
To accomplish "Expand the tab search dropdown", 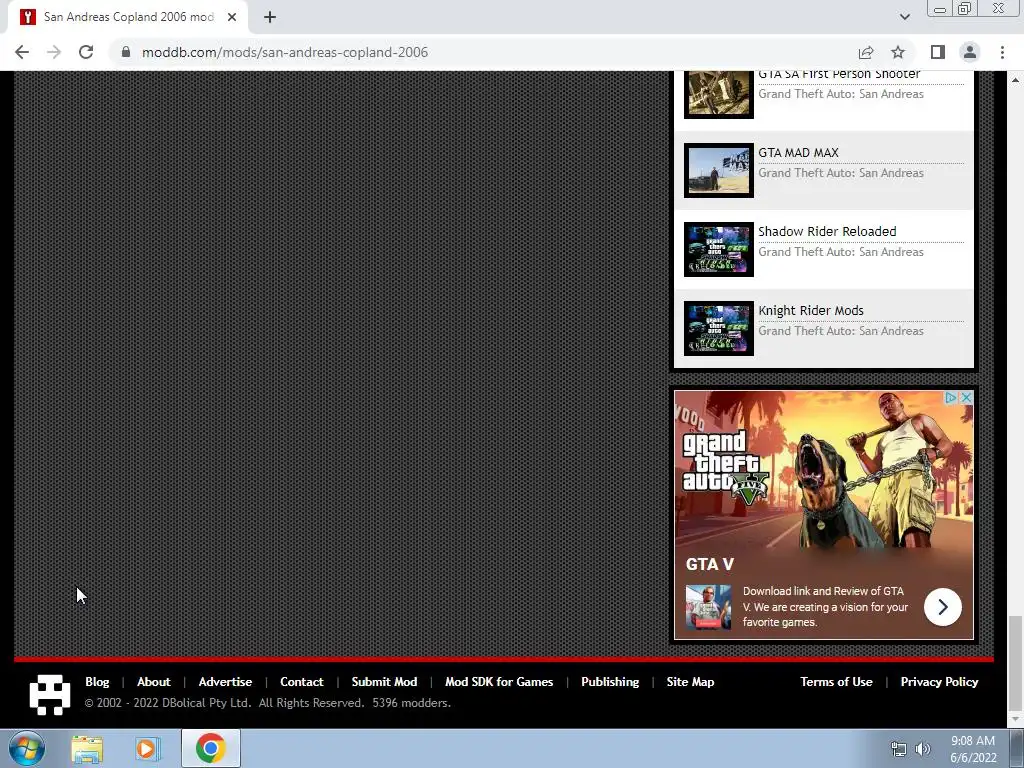I will [904, 17].
